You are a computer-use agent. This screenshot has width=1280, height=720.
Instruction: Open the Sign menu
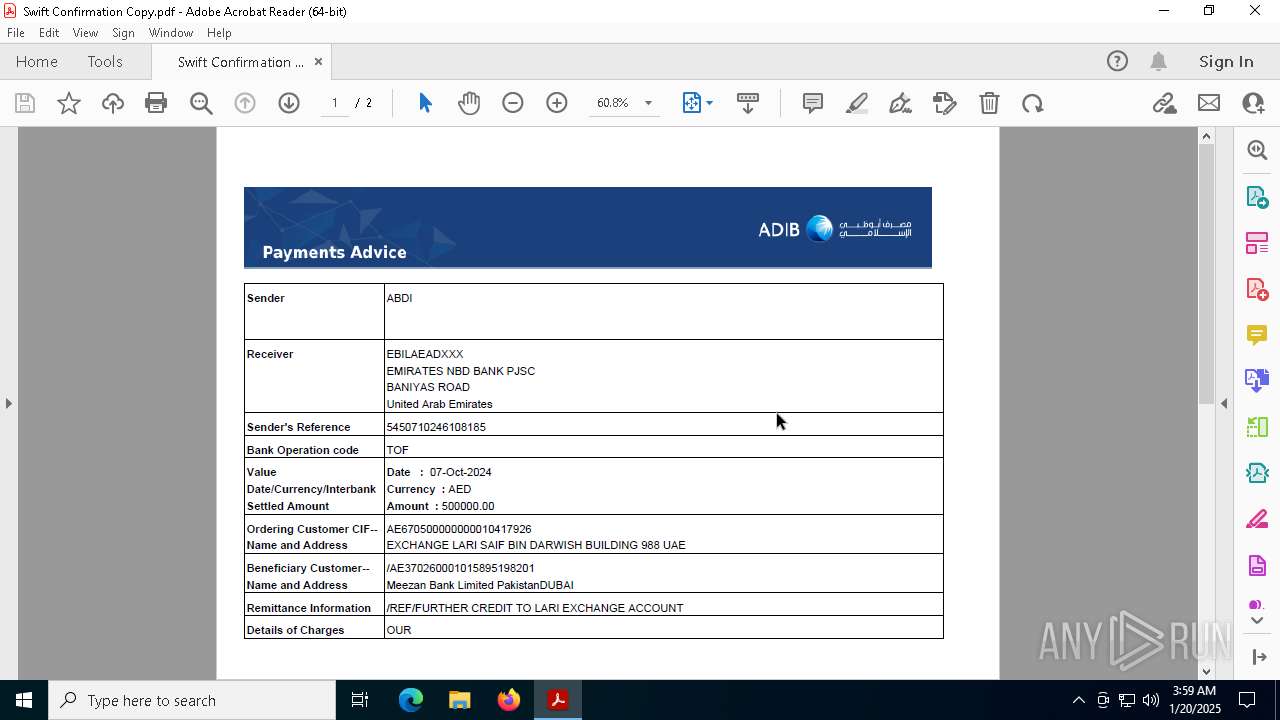click(x=124, y=33)
